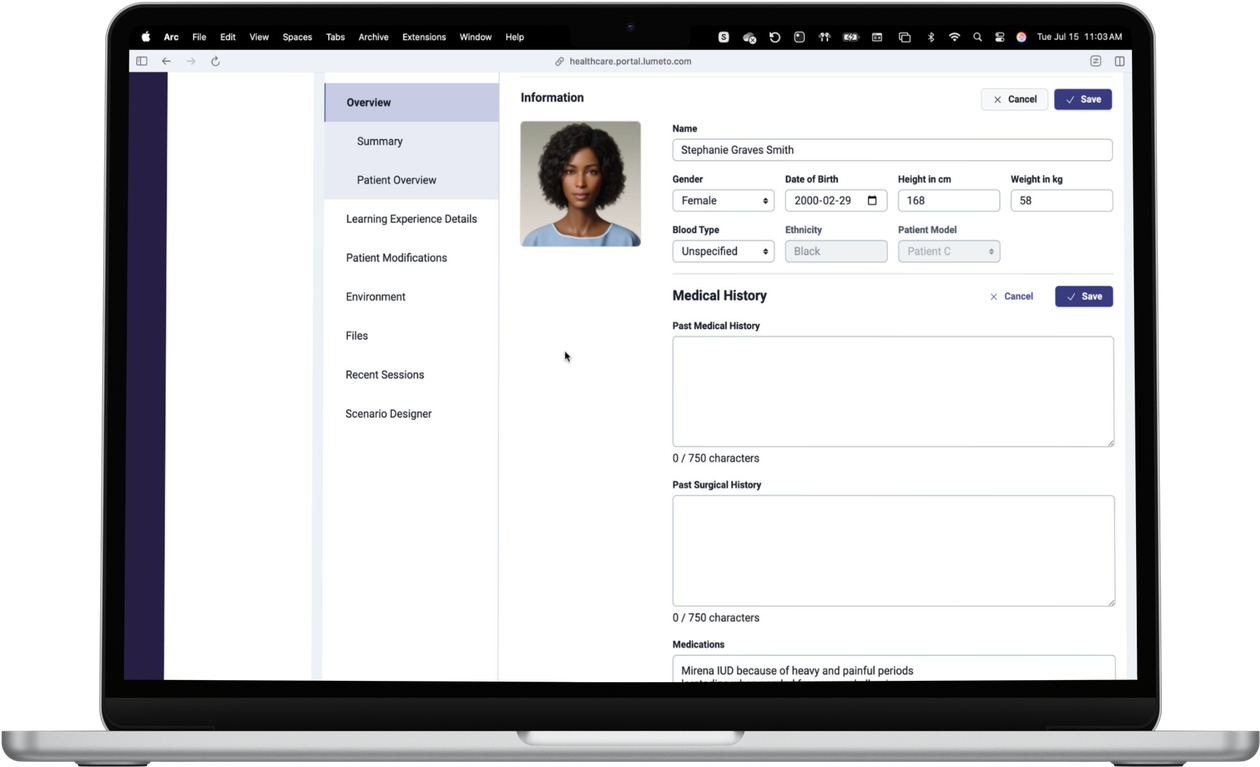Click the cloud sync error icon
The width and height of the screenshot is (1260, 767).
tap(749, 37)
